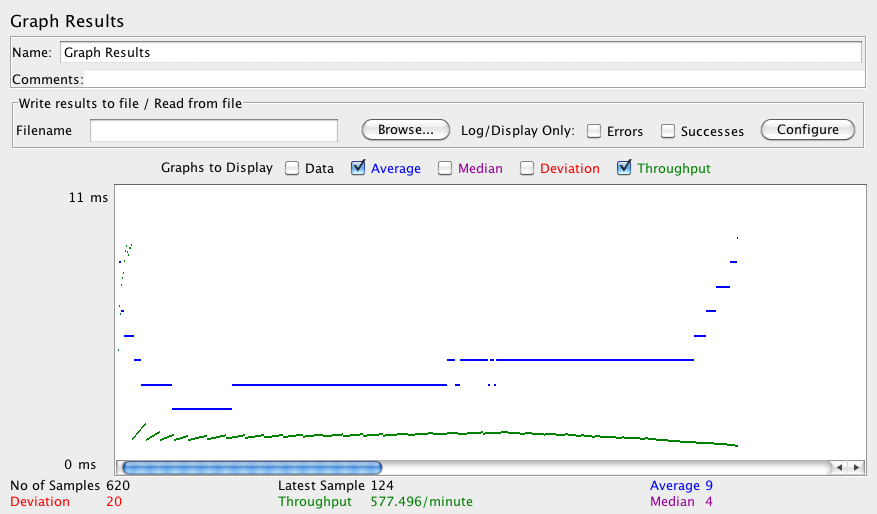877x514 pixels.
Task: Check the Data graph checkbox
Action: [292, 168]
